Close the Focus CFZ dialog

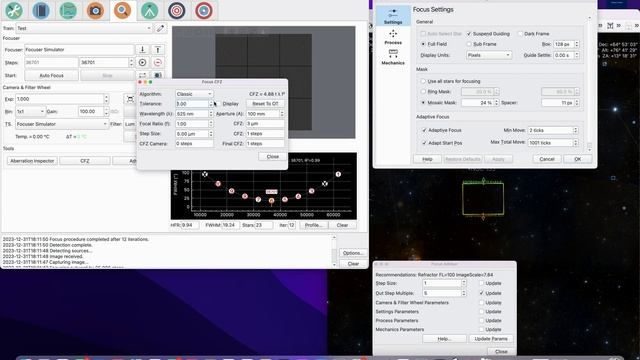(273, 157)
